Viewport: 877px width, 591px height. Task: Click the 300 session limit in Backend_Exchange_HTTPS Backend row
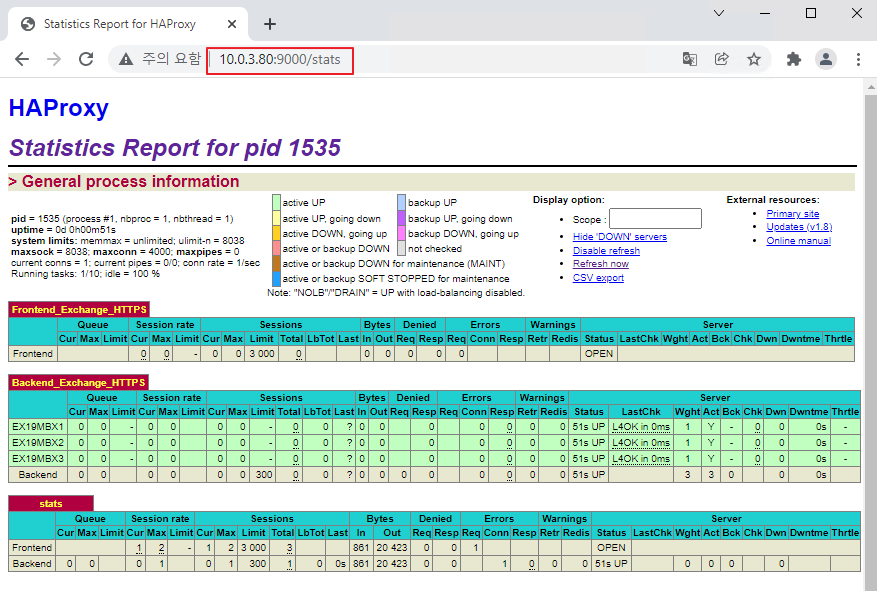click(x=264, y=475)
